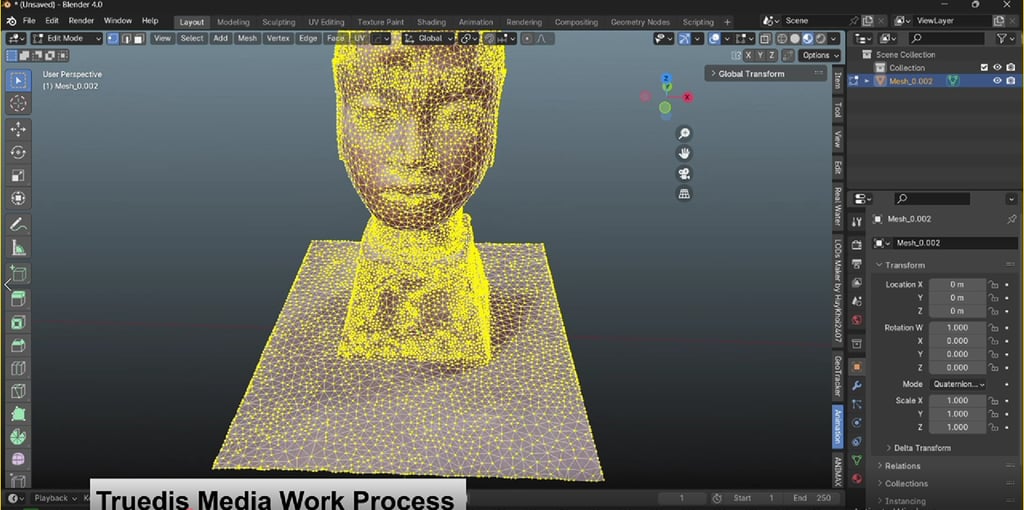The image size is (1024, 510).
Task: Toggle Mesh_0.002 render camera icon
Action: [x=1011, y=81]
